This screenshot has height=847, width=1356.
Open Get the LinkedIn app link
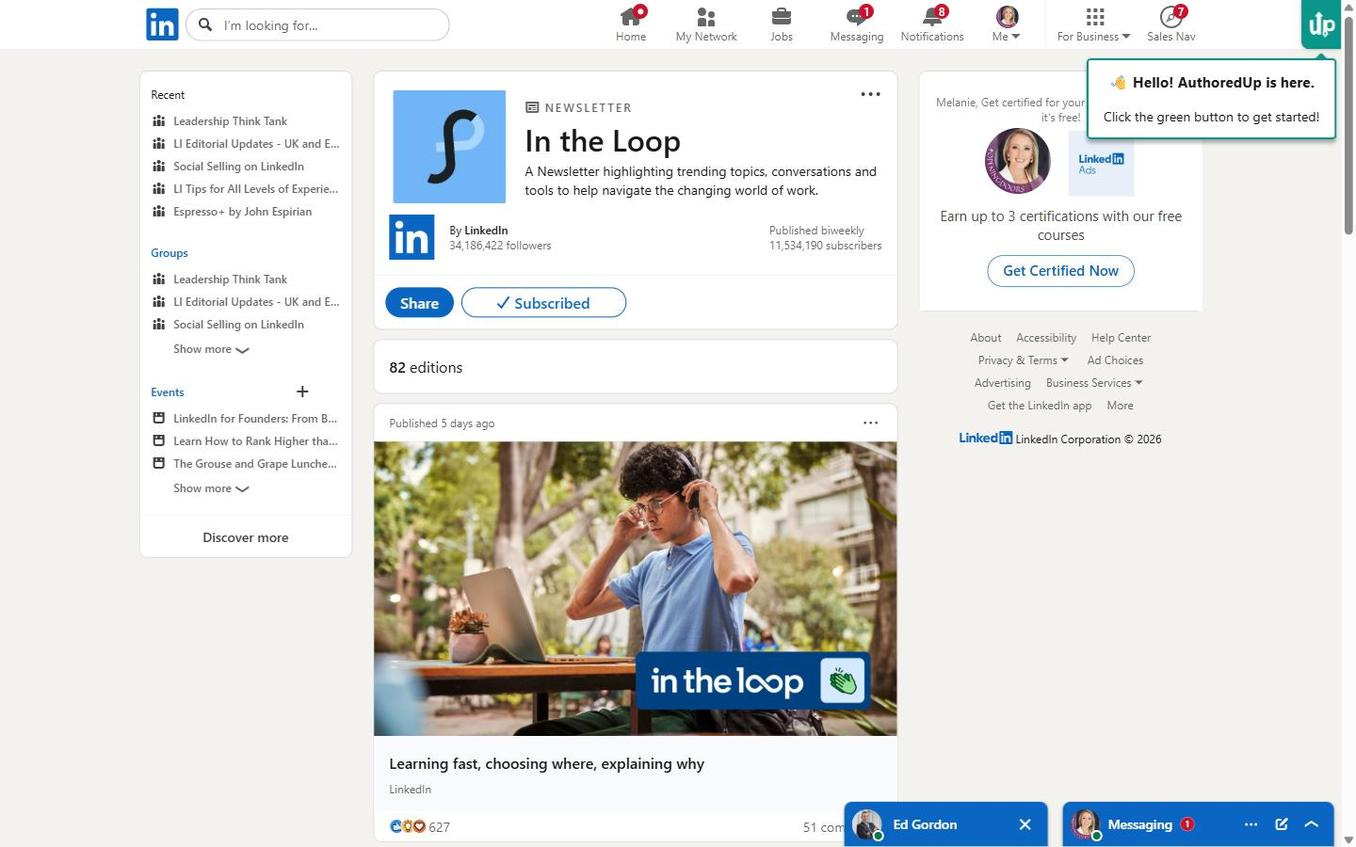1040,406
